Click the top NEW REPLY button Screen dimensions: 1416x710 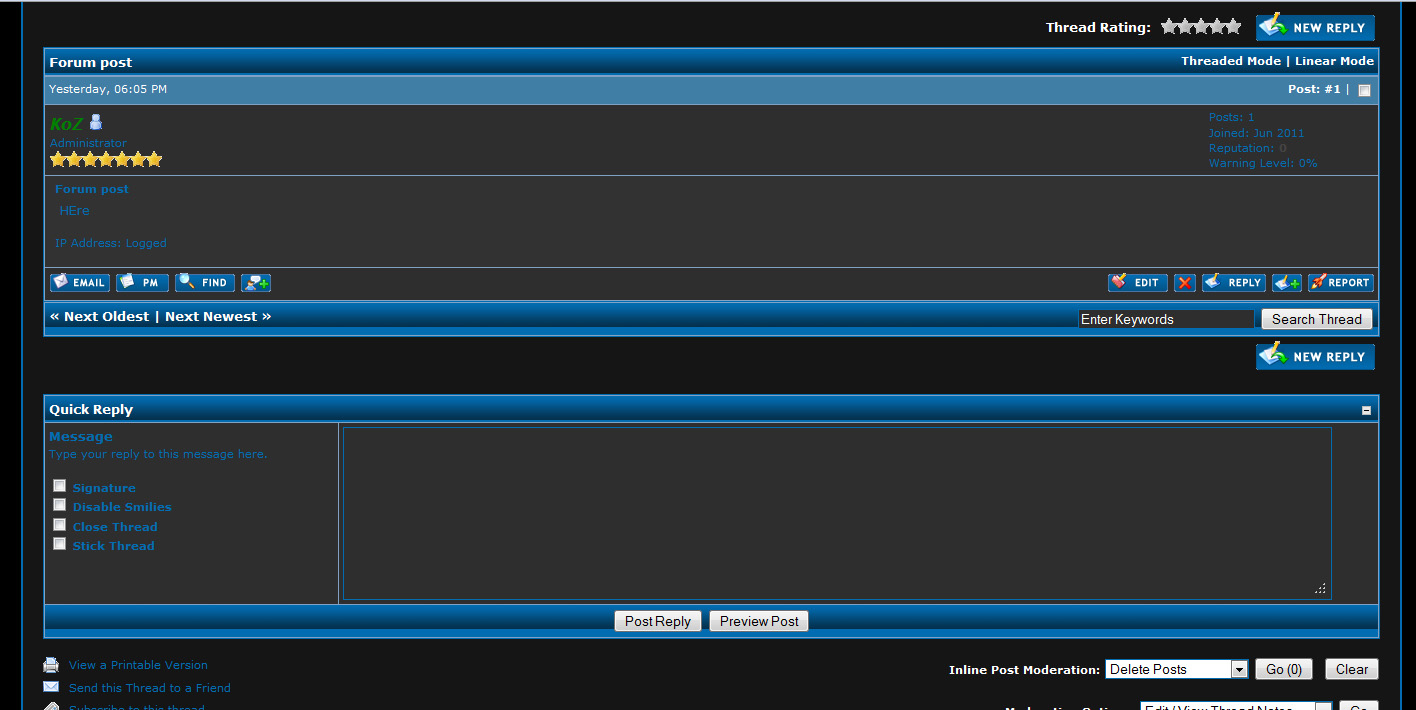point(1315,28)
